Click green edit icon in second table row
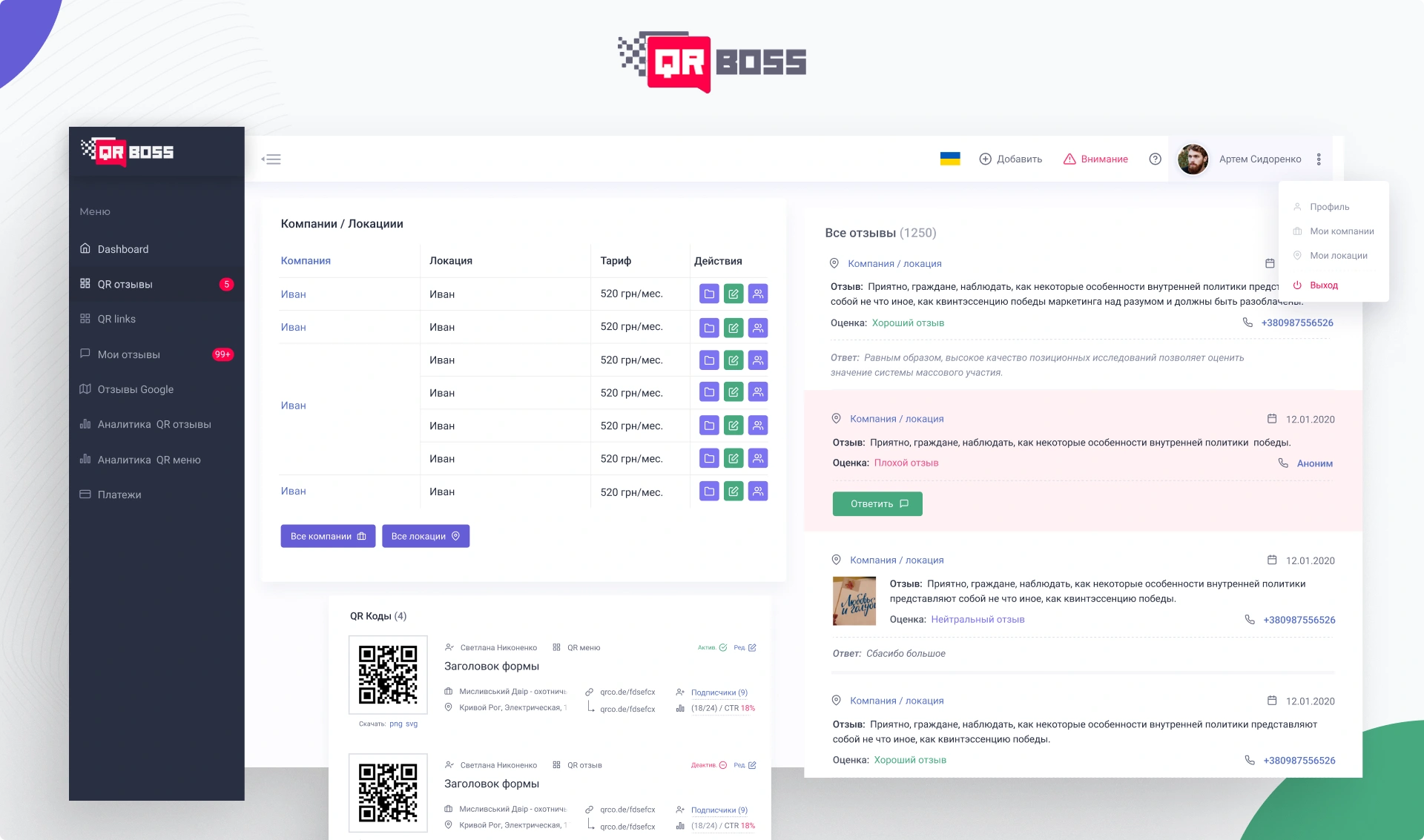The image size is (1424, 840). (x=734, y=328)
